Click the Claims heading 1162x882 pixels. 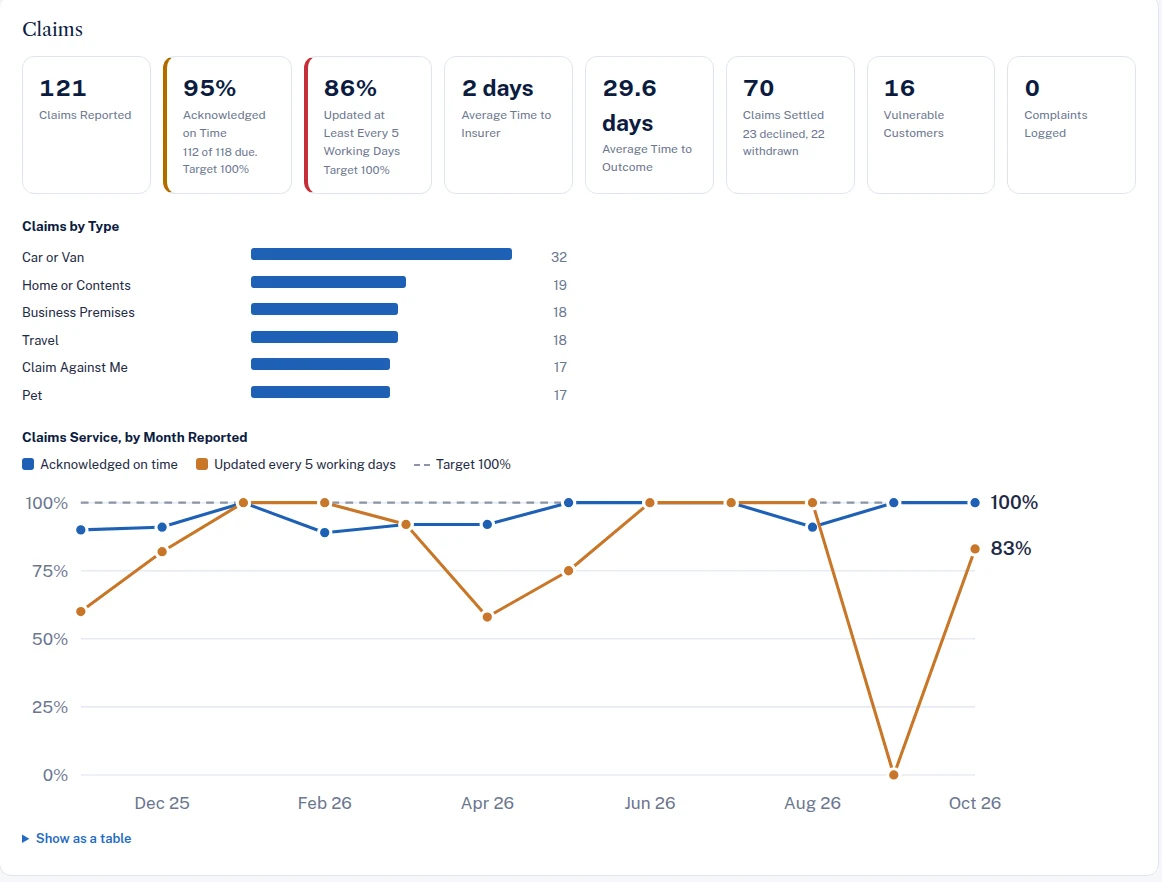(x=53, y=29)
